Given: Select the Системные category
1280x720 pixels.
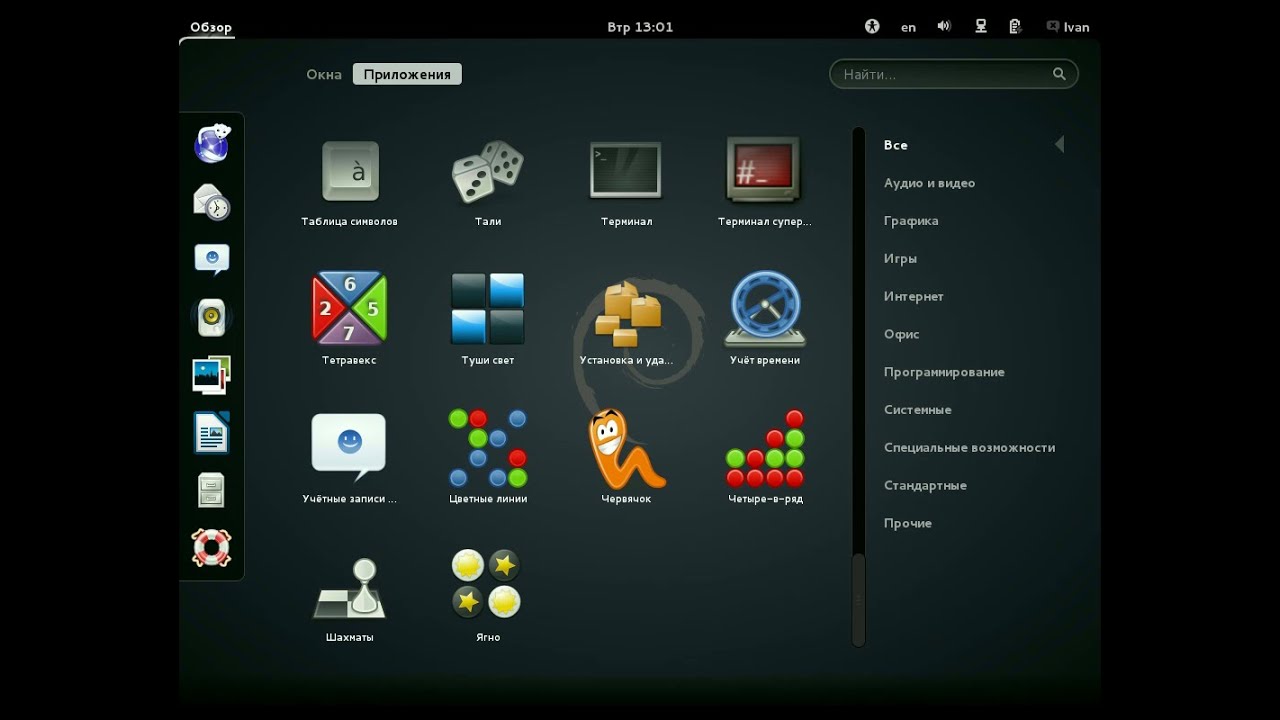Looking at the screenshot, I should (917, 410).
